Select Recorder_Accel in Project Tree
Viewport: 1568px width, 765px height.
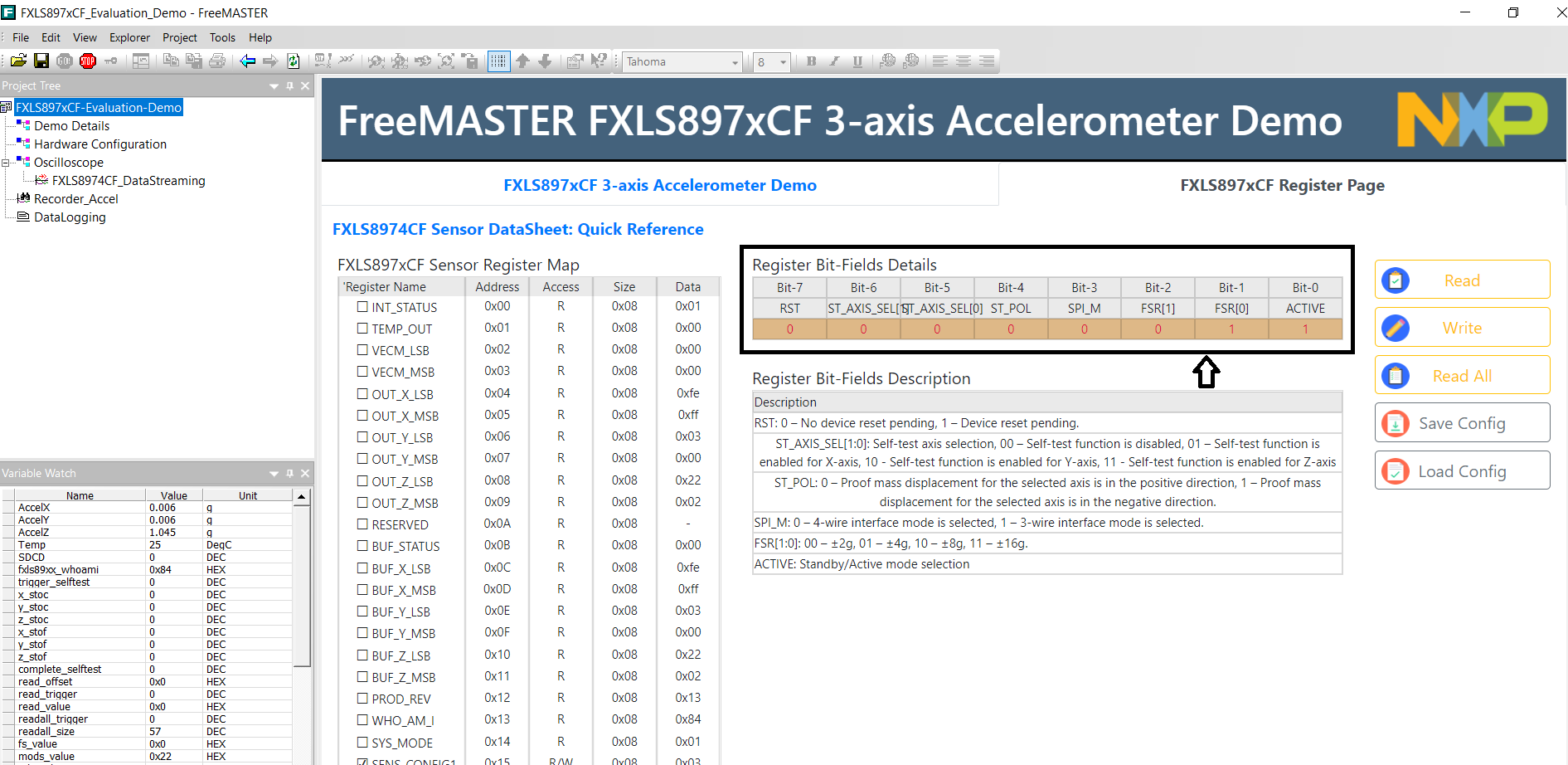75,199
